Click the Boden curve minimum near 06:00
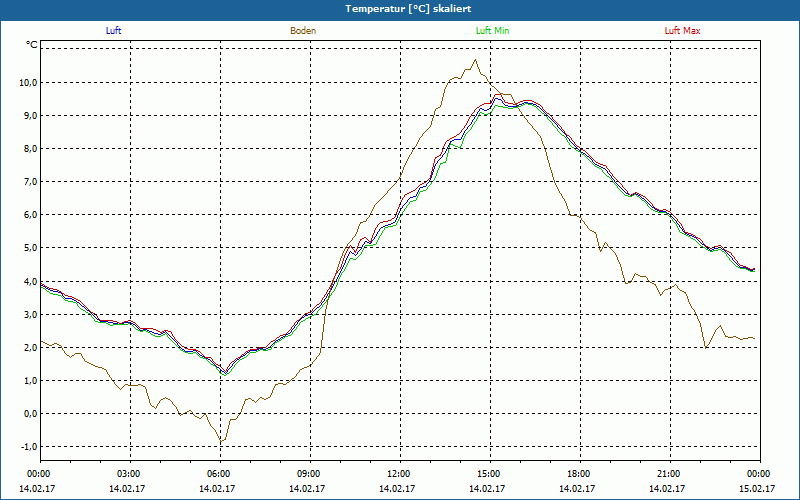 (221, 441)
